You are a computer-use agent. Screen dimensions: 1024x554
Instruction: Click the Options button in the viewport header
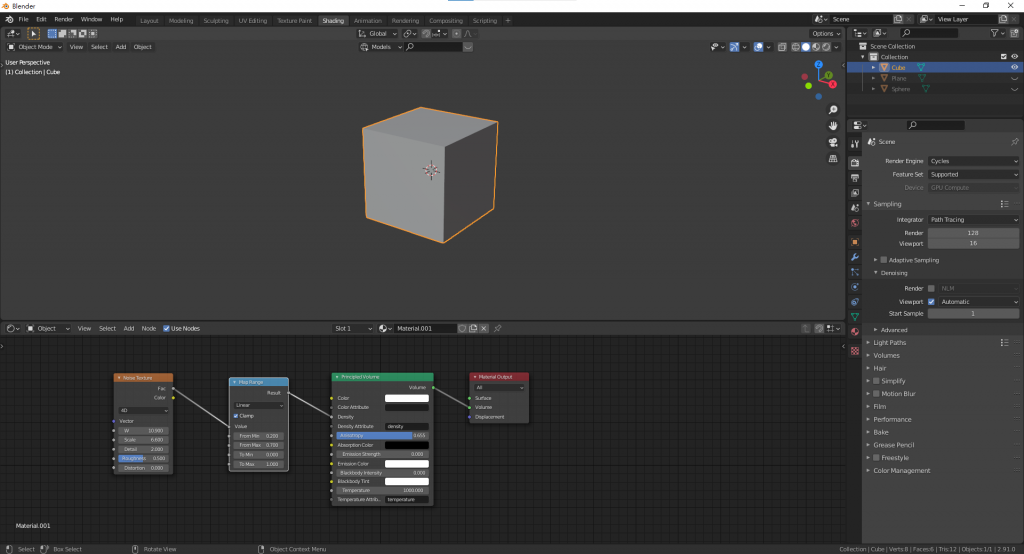(827, 33)
